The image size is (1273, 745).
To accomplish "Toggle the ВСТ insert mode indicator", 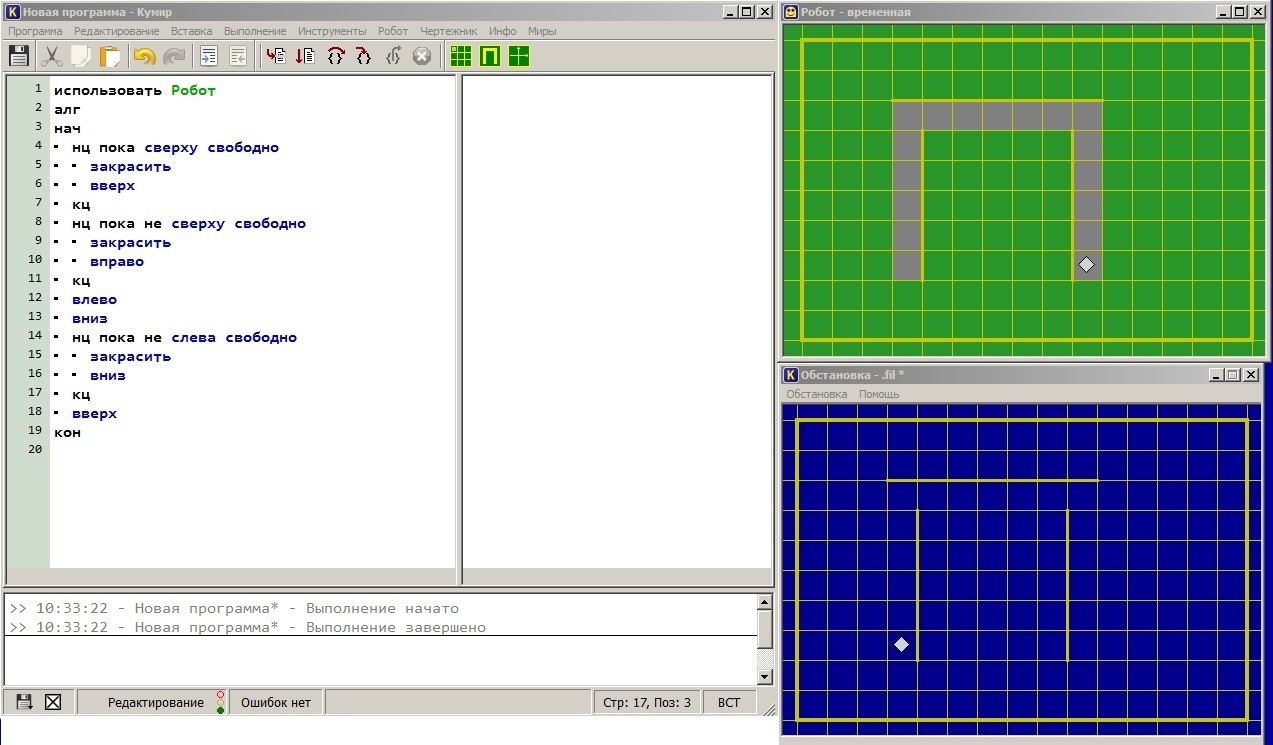I will [729, 702].
